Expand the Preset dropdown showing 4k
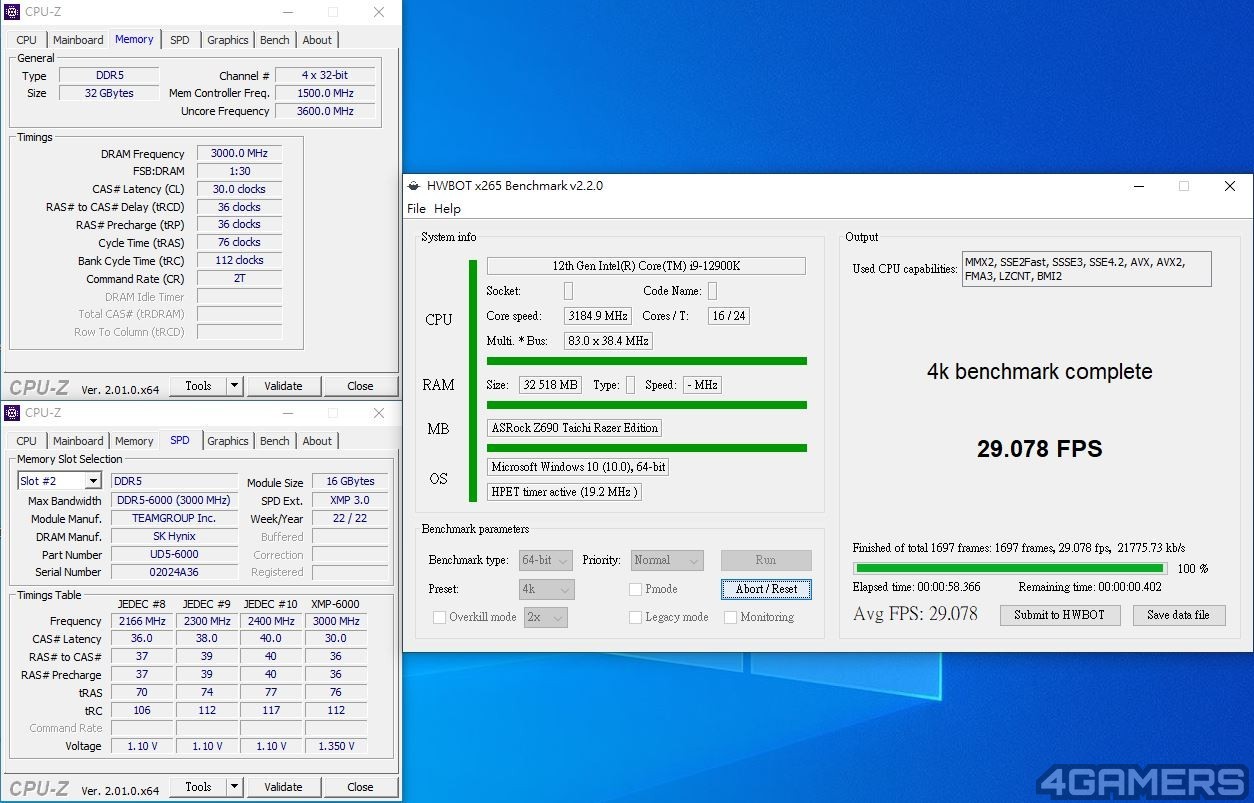This screenshot has width=1254, height=803. [547, 589]
